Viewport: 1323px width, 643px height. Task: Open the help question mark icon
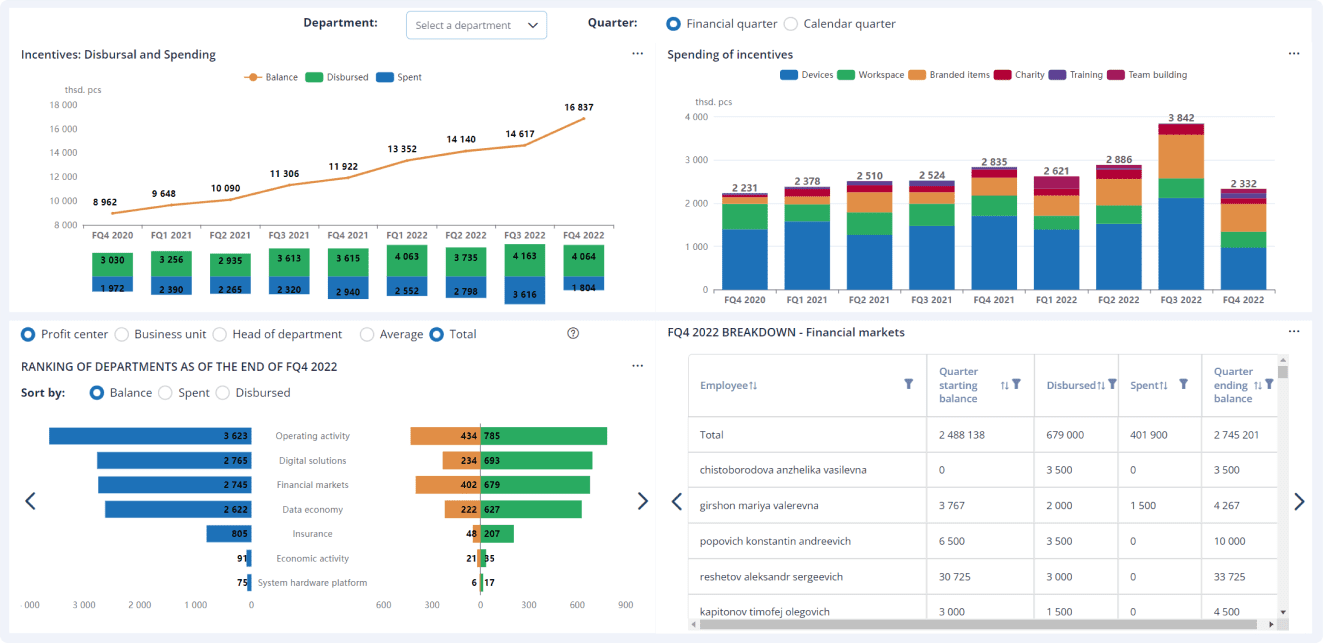point(573,334)
